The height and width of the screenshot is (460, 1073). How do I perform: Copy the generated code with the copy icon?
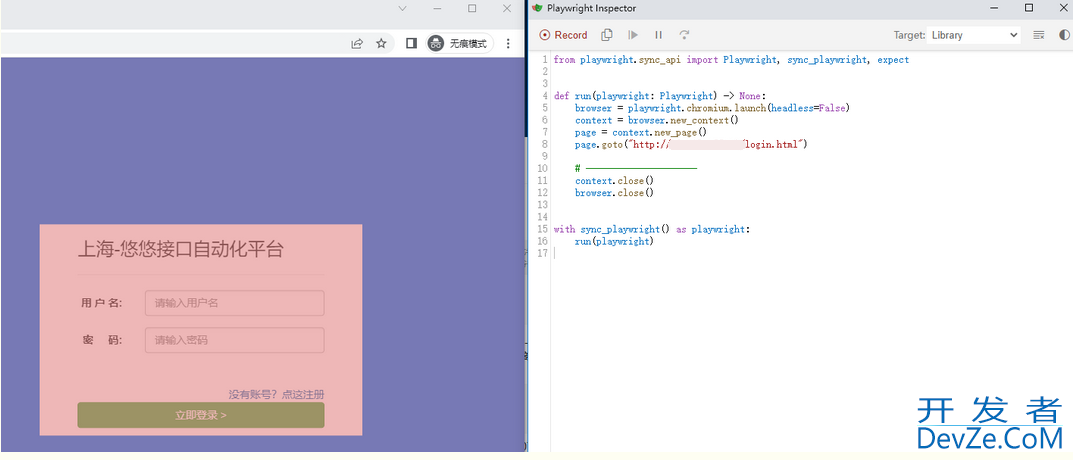607,35
